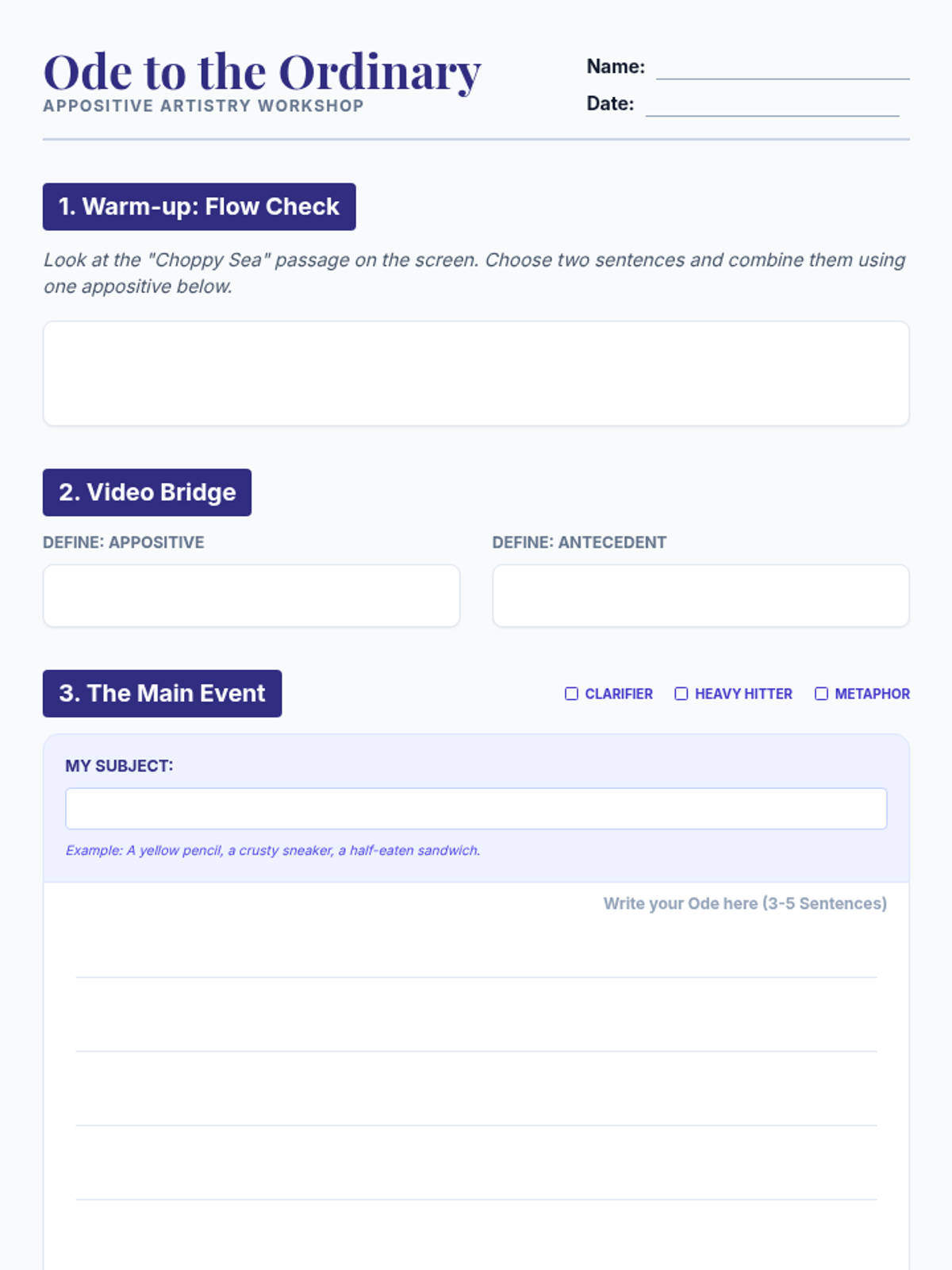Screen dimensions: 952x1270
Task: Click the yellow pencil example hint text
Action: (x=273, y=850)
